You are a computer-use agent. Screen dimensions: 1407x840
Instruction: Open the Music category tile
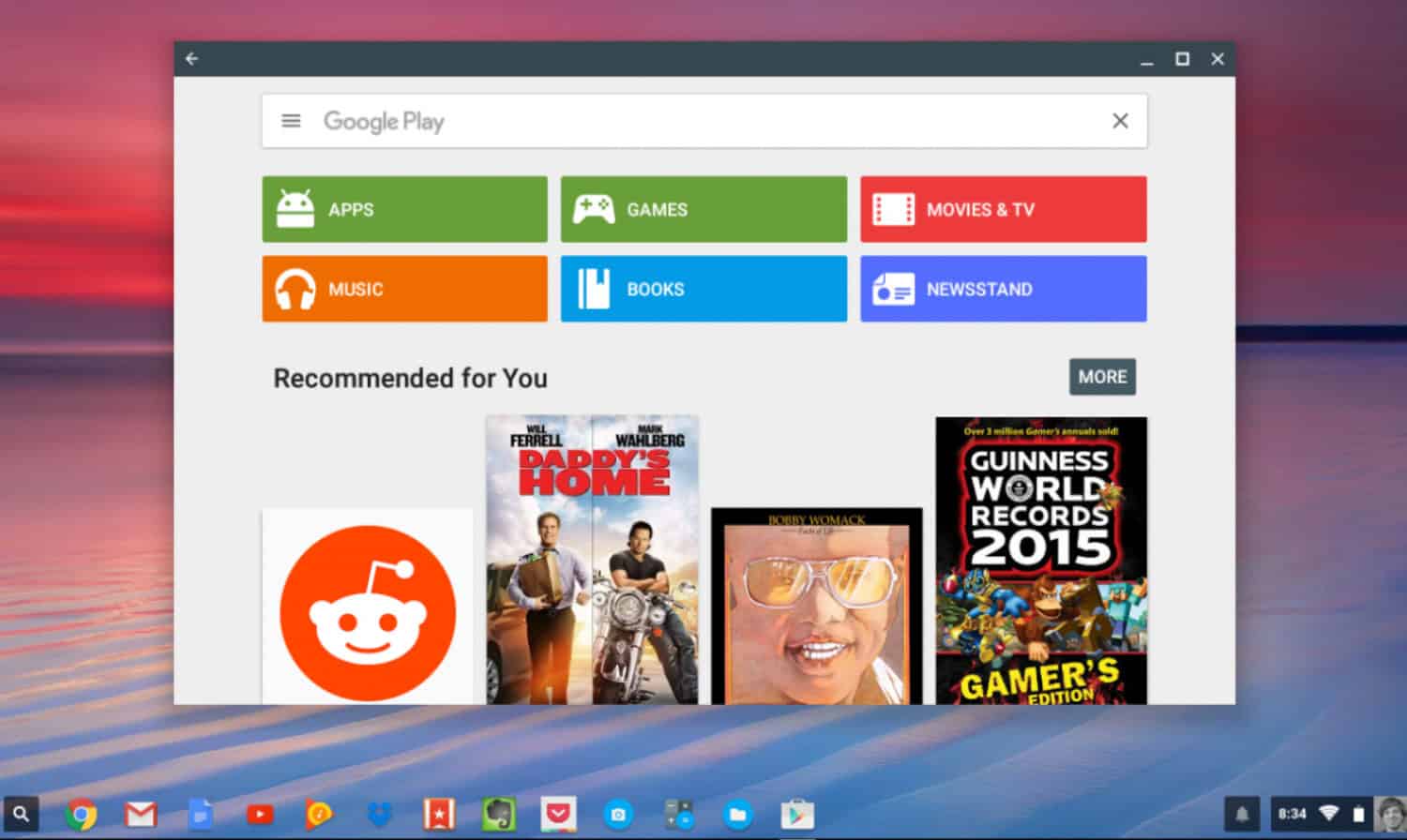click(404, 289)
